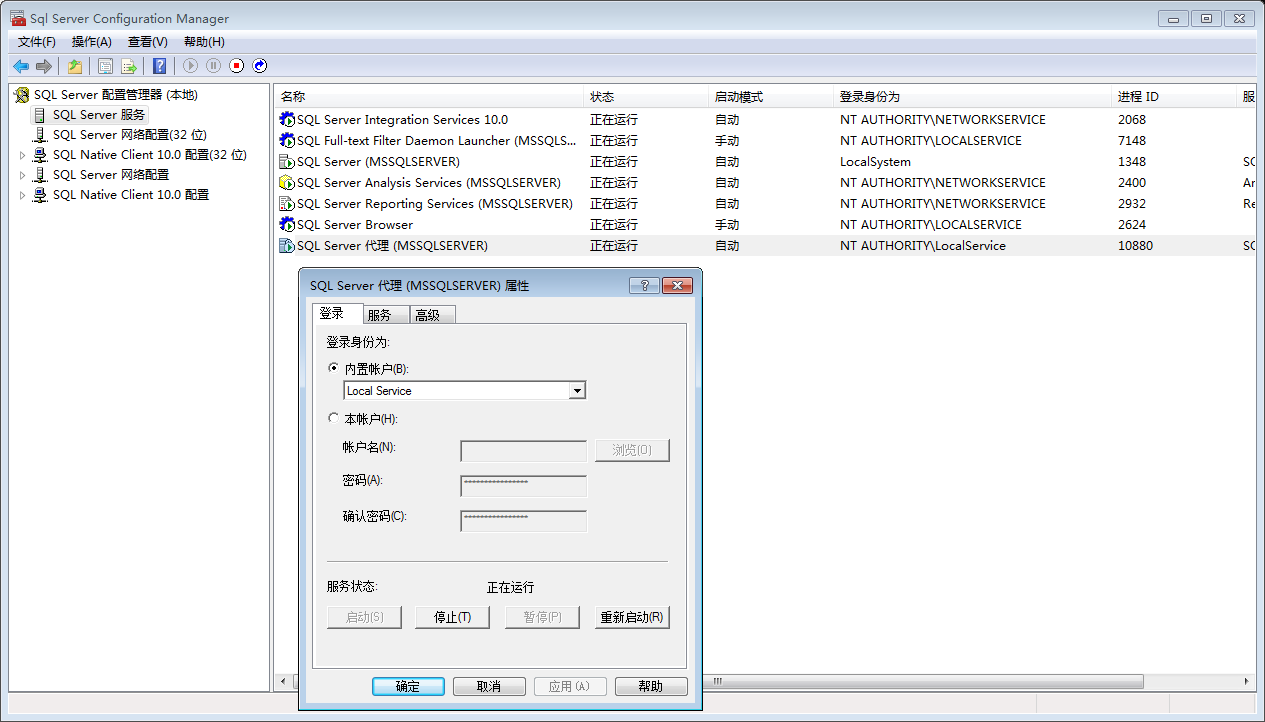1265x722 pixels.
Task: Click the Export List toolbar icon
Action: click(x=129, y=66)
